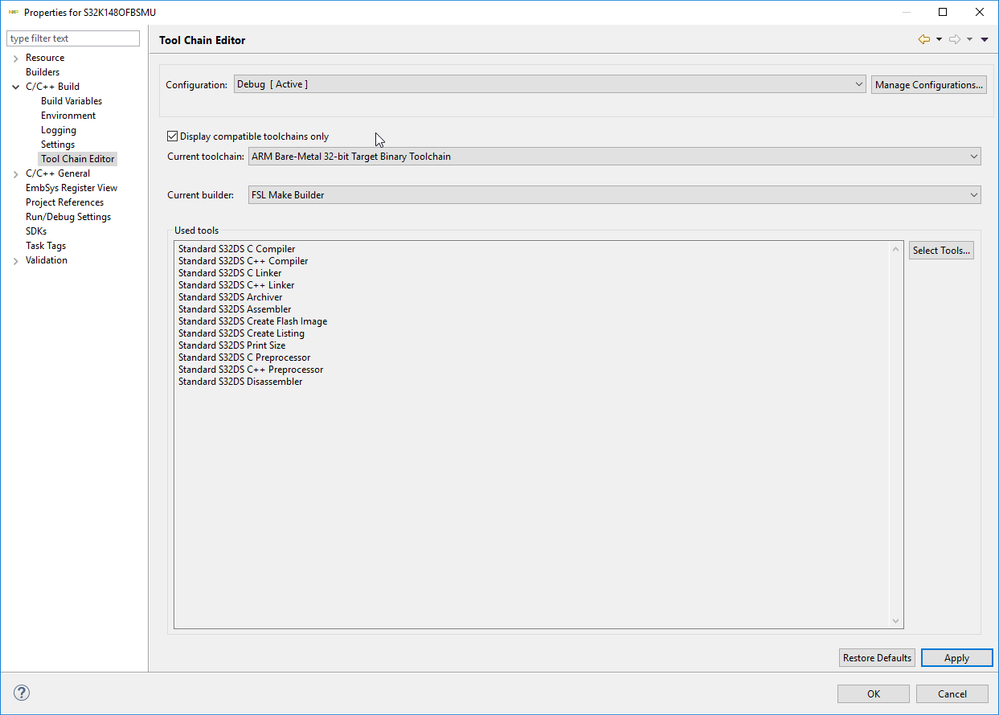The height and width of the screenshot is (715, 999).
Task: Click the Used tools scrollbar down arrow
Action: [896, 621]
